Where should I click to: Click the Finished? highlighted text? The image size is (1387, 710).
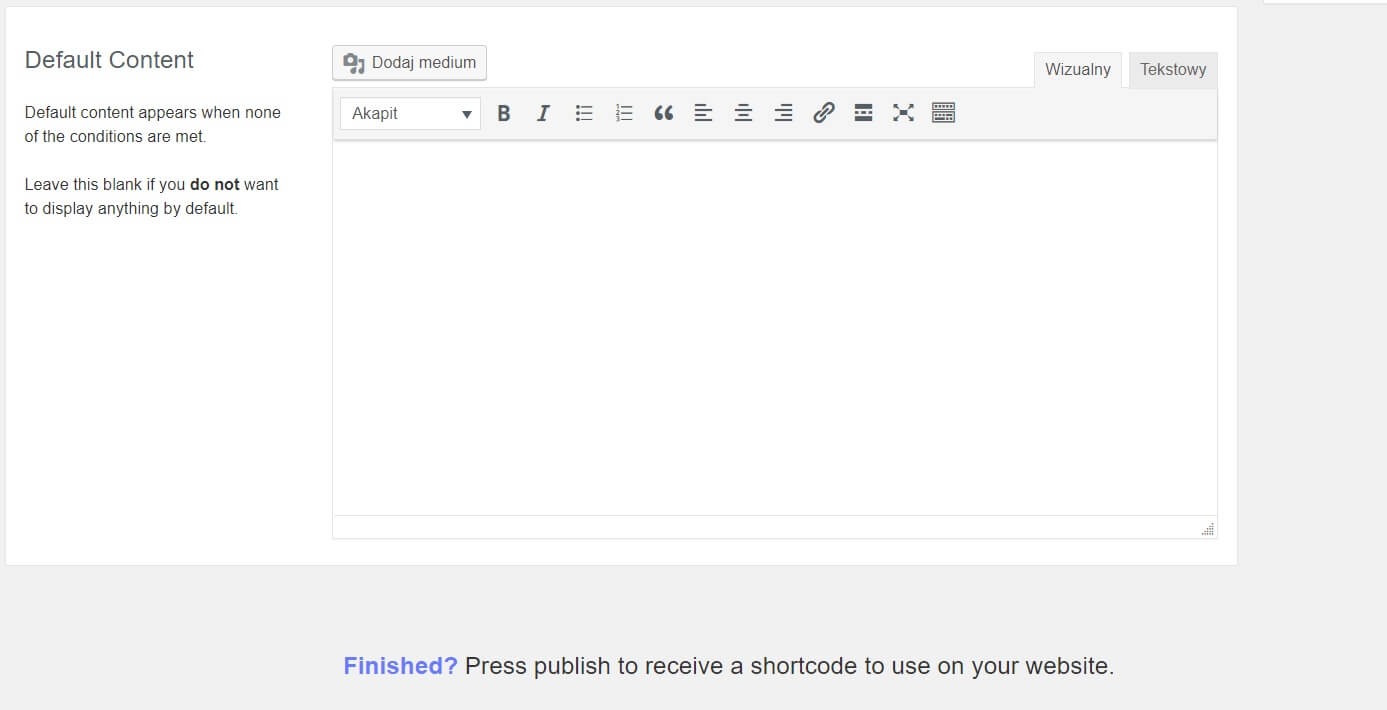(400, 665)
